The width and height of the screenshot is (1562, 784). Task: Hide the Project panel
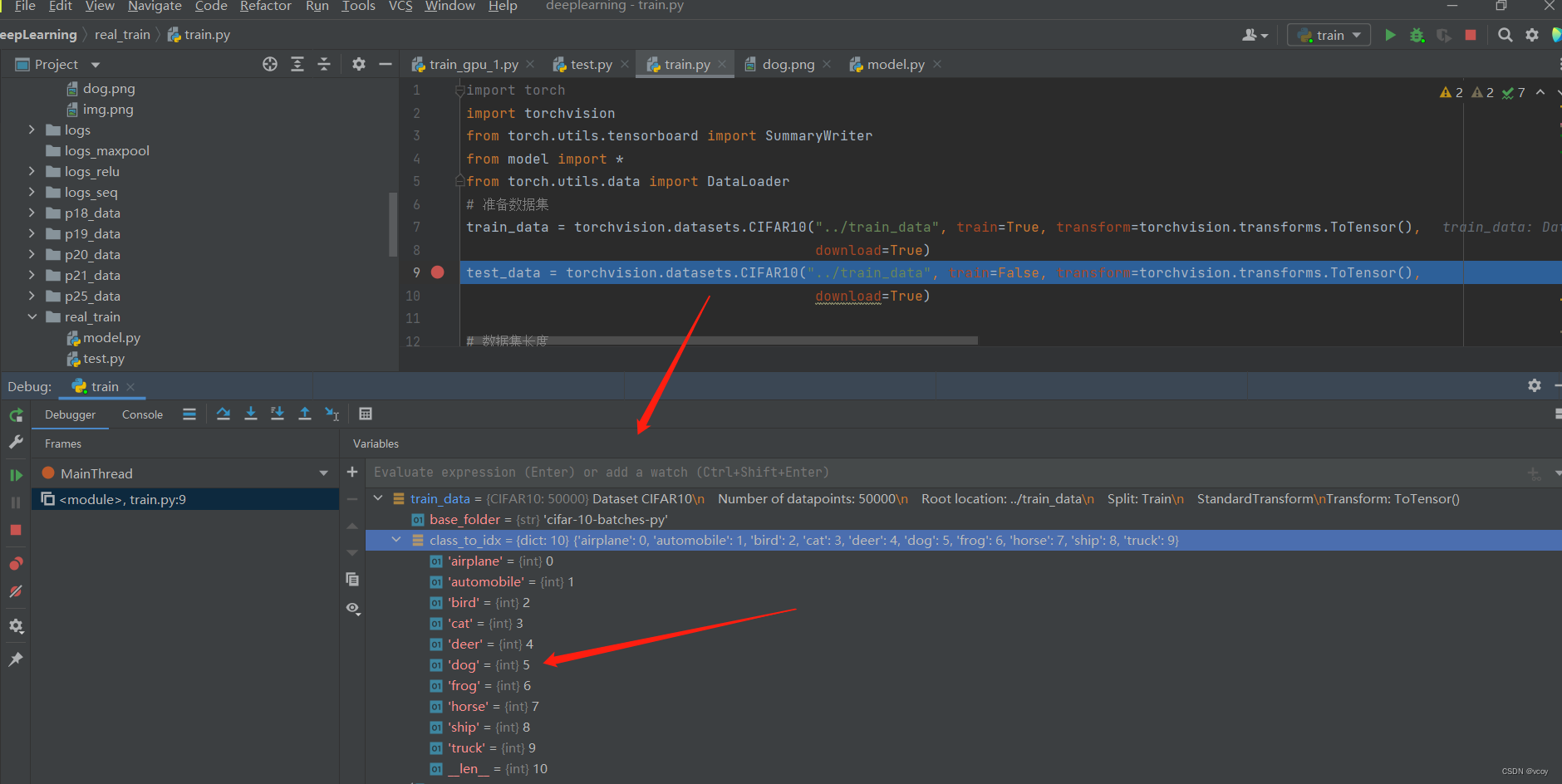386,64
